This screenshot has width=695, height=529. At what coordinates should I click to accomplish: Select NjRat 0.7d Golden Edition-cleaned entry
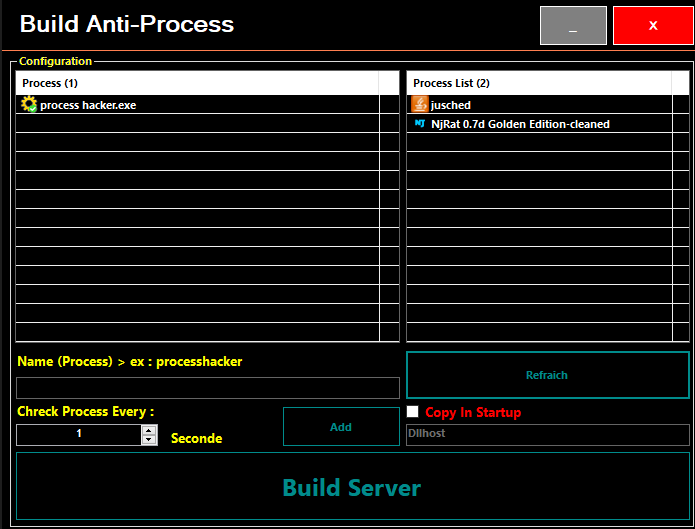click(x=519, y=124)
